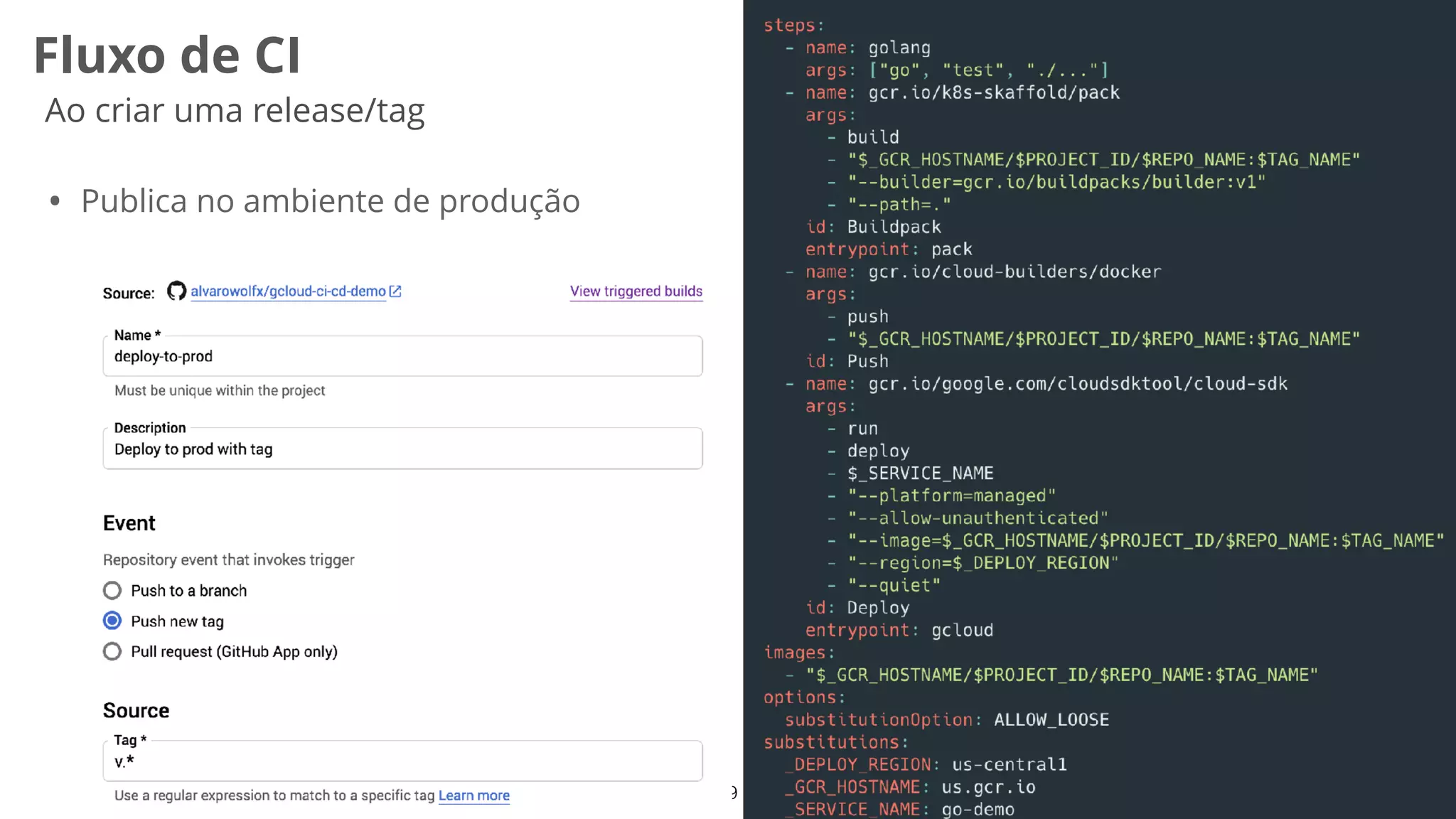Click the 'Publica no ambiente de produção' bullet
Image resolution: width=1456 pixels, height=819 pixels.
(331, 201)
